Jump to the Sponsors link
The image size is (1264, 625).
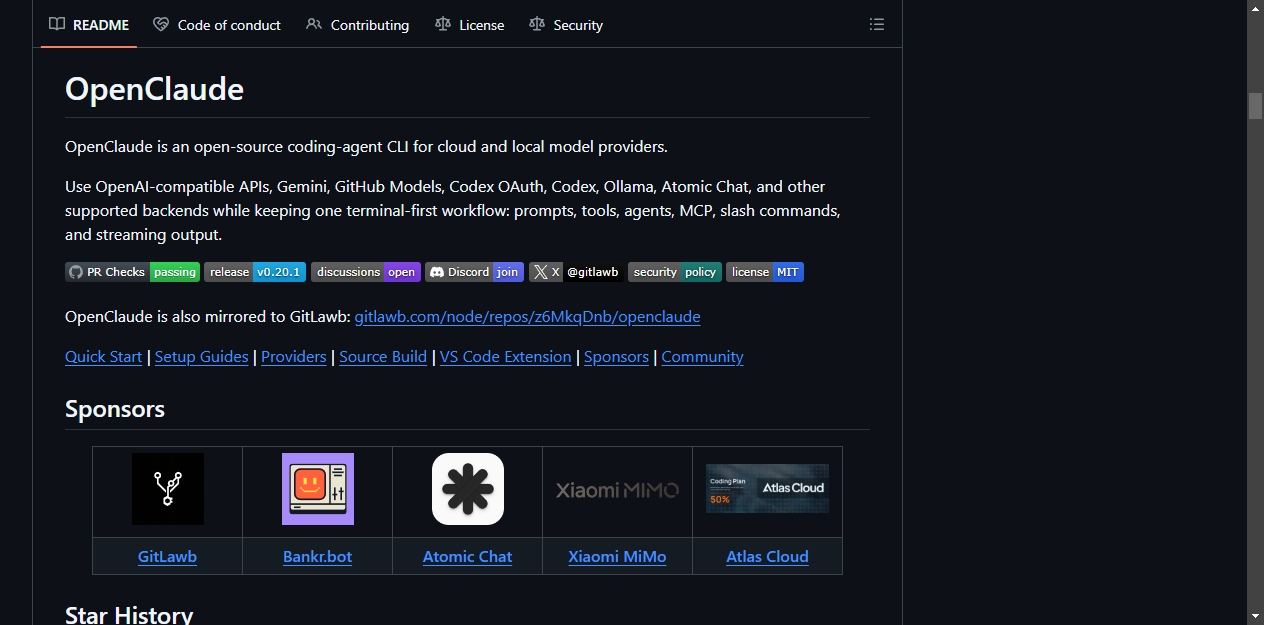click(x=616, y=357)
